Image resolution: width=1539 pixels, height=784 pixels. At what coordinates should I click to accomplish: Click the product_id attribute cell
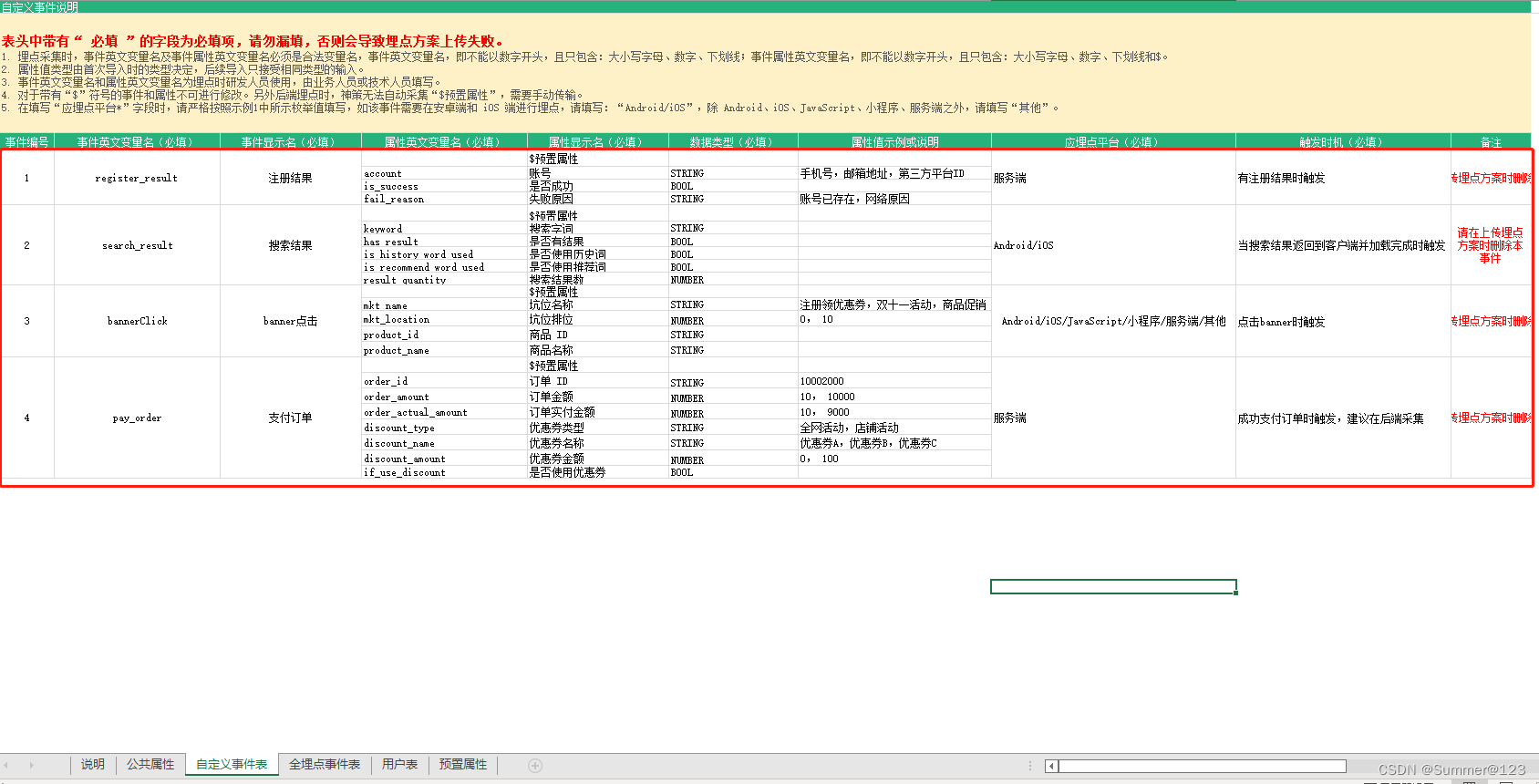pyautogui.click(x=444, y=335)
